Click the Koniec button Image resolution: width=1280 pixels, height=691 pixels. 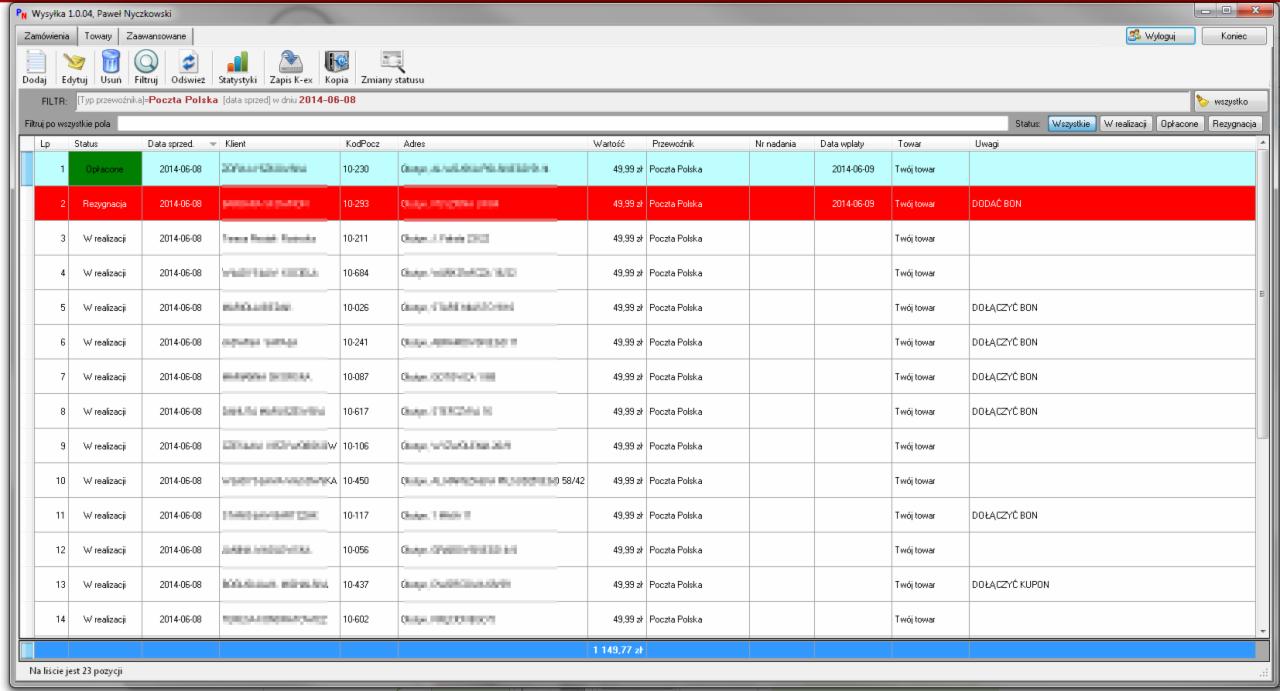[x=1235, y=35]
